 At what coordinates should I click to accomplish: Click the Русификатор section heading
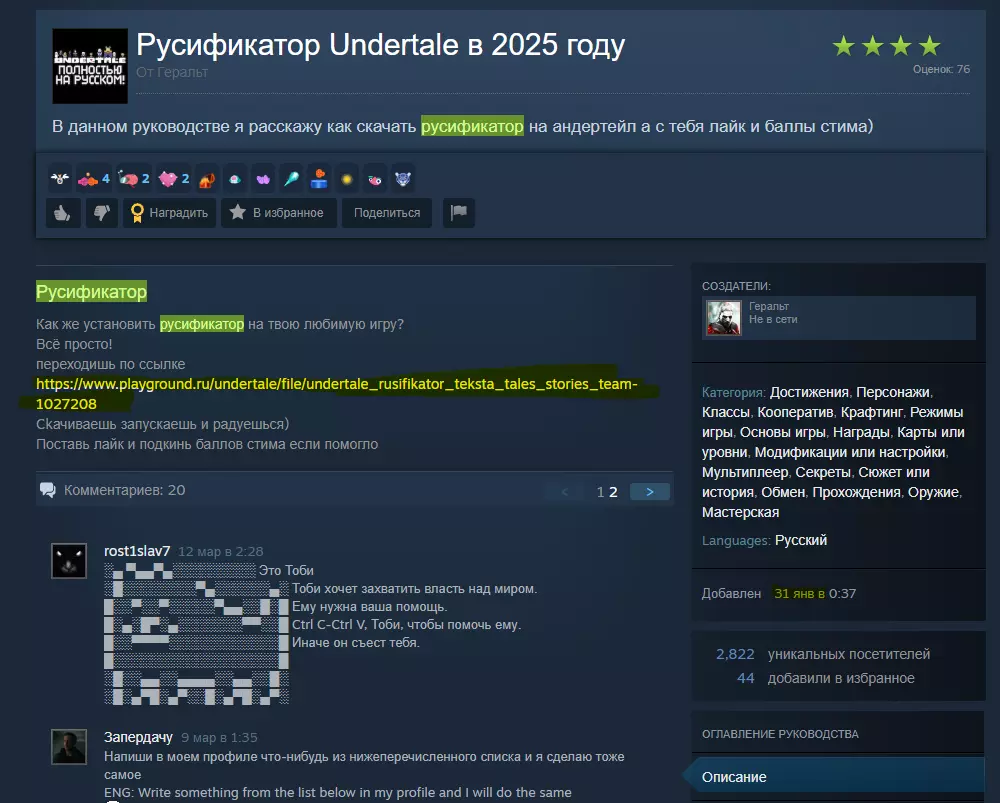coord(91,291)
